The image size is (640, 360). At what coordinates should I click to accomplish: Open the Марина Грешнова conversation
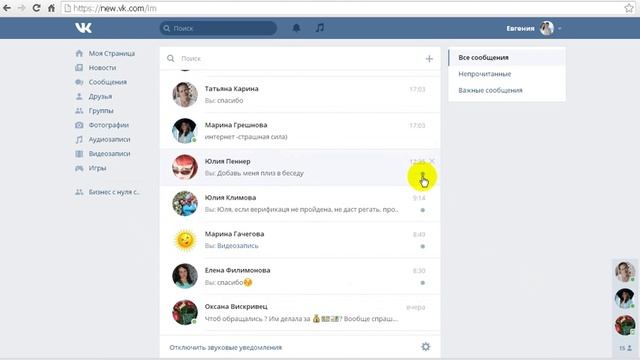[x=300, y=131]
